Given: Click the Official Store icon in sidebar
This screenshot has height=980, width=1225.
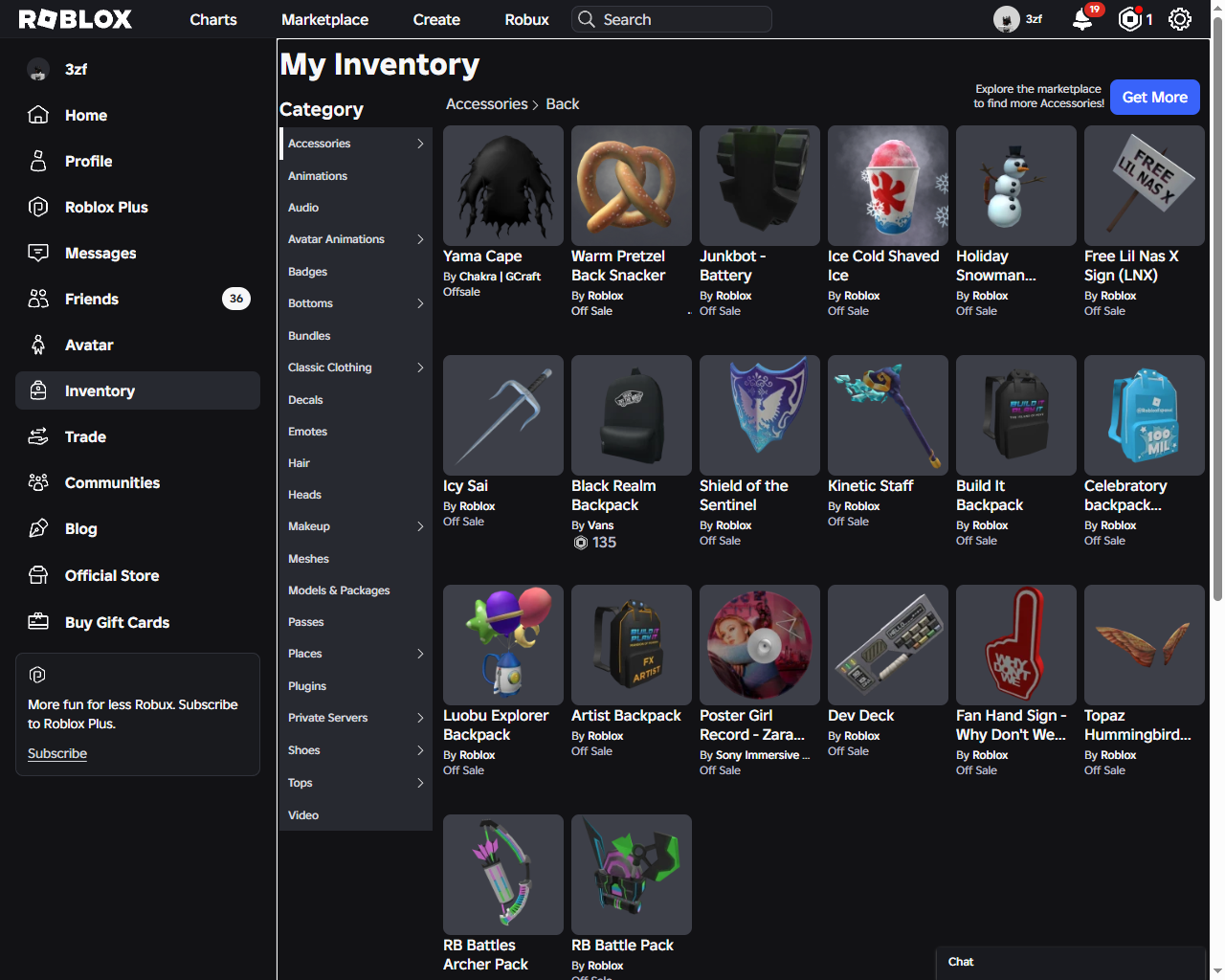Looking at the screenshot, I should pyautogui.click(x=38, y=575).
